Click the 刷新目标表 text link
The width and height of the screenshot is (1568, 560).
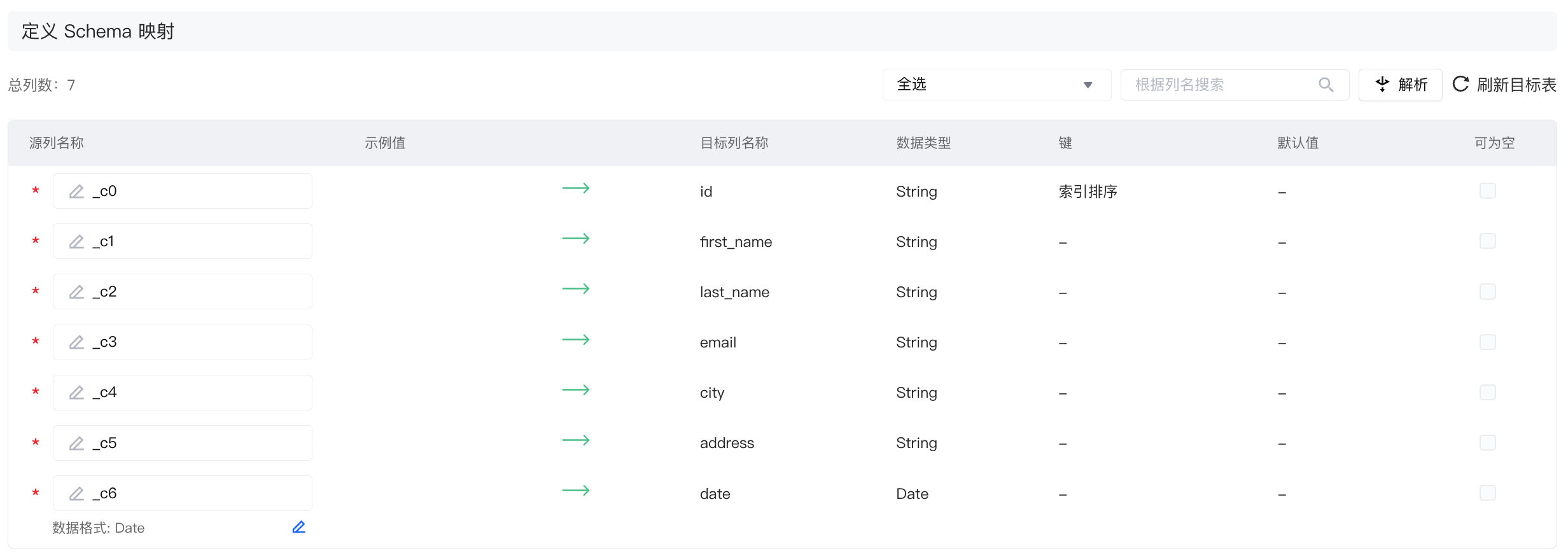1516,85
